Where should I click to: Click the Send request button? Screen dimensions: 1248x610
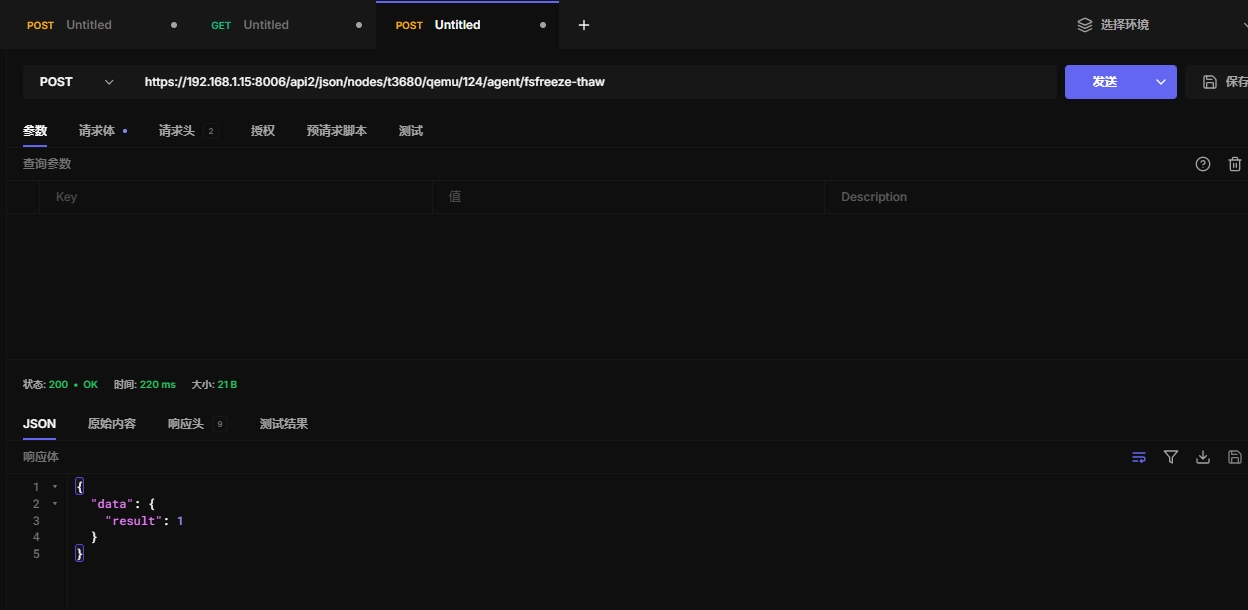[1105, 82]
